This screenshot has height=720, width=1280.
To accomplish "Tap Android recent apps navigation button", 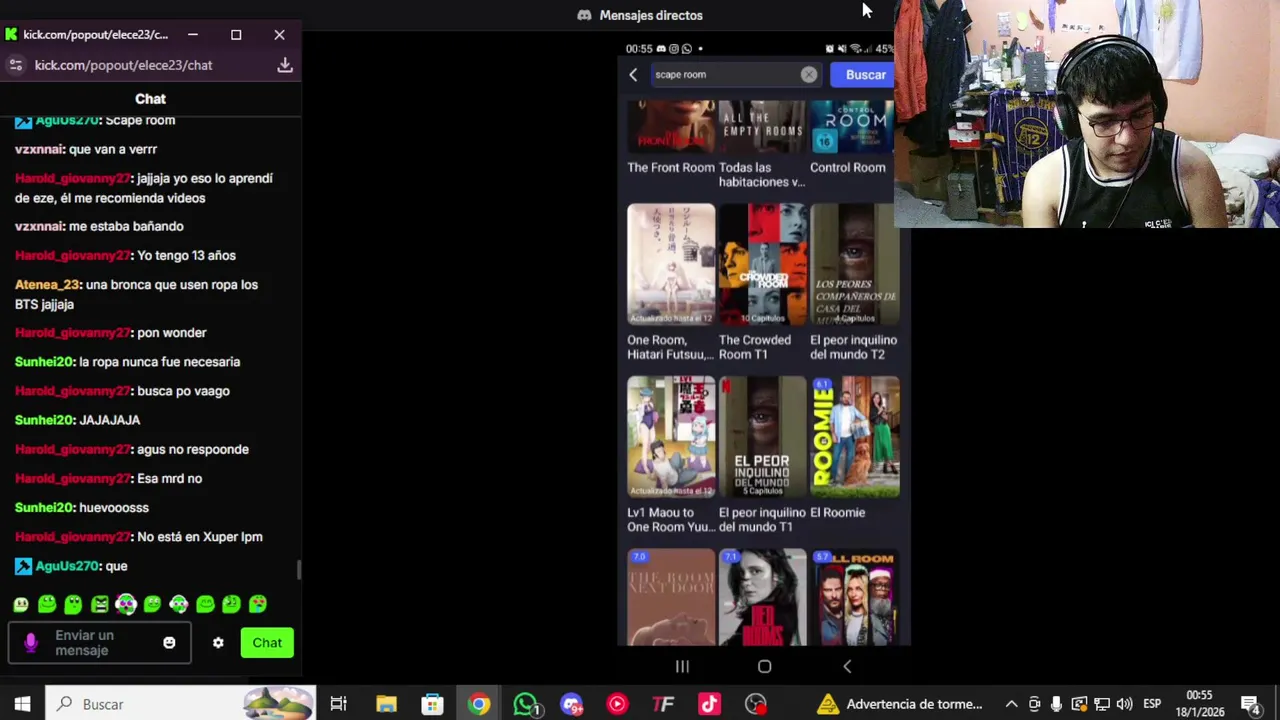I will [x=682, y=666].
